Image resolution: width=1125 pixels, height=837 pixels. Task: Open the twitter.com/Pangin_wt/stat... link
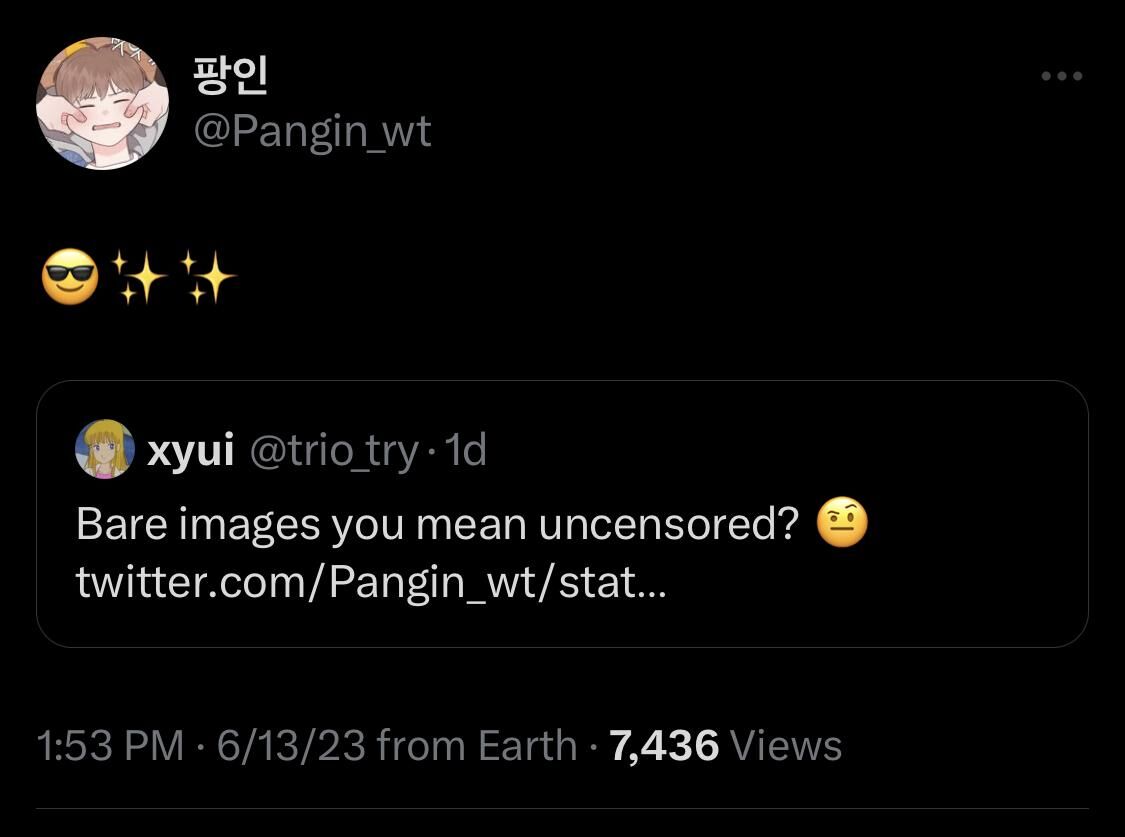(x=370, y=581)
